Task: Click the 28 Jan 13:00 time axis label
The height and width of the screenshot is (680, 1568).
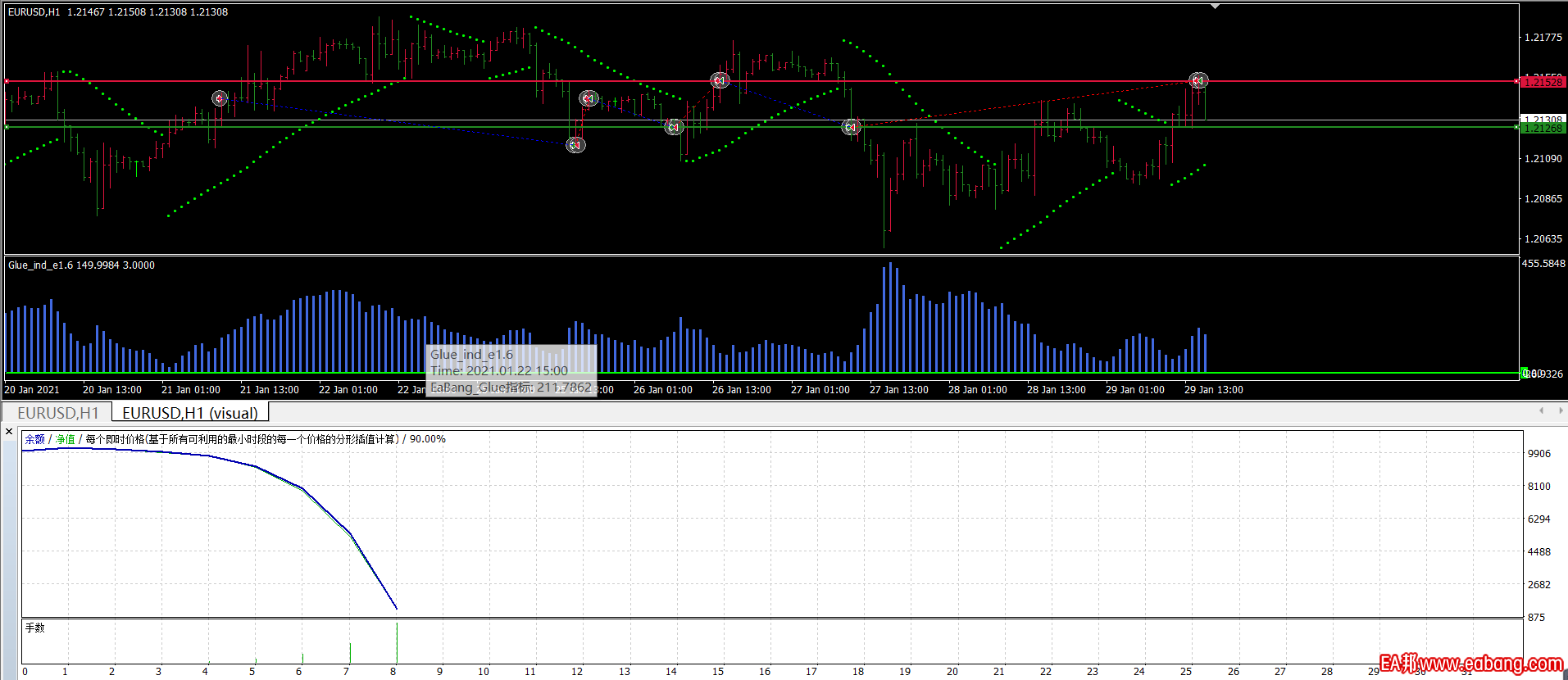Action: 1057,390
